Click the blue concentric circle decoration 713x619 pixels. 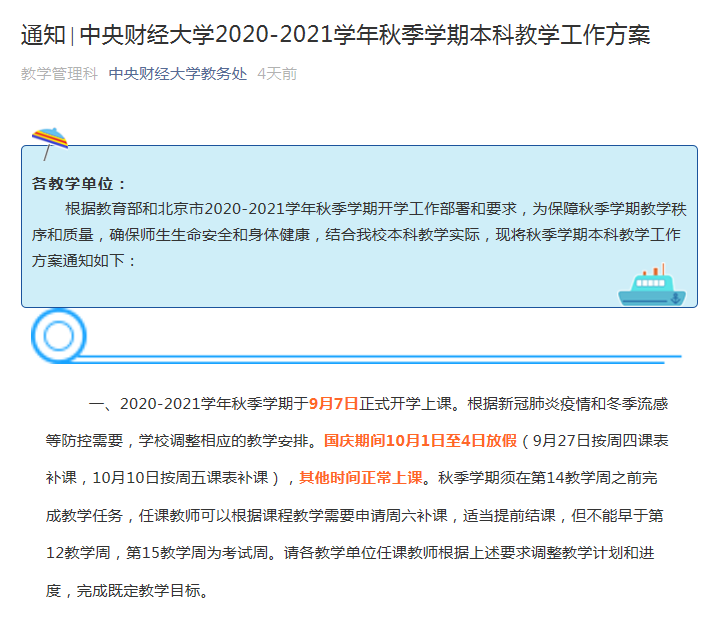click(59, 336)
